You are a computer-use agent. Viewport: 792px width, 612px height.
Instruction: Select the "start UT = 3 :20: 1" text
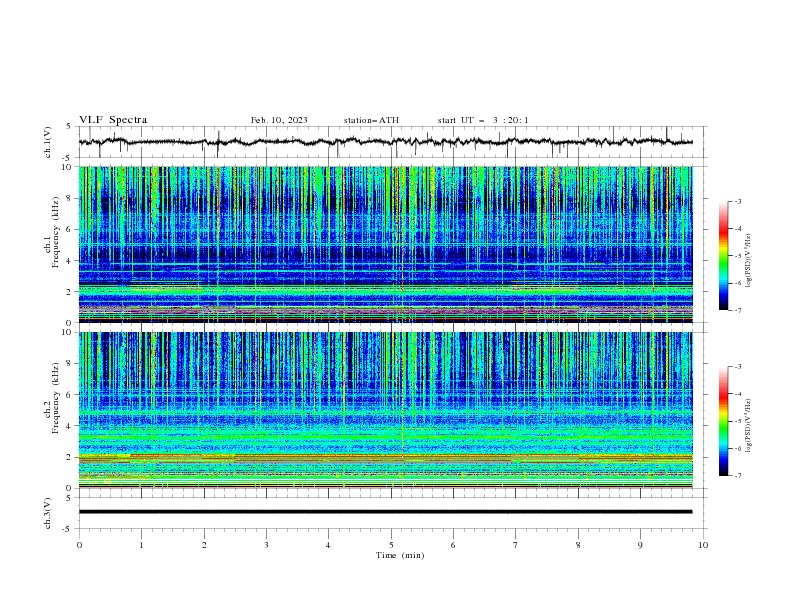[x=483, y=120]
